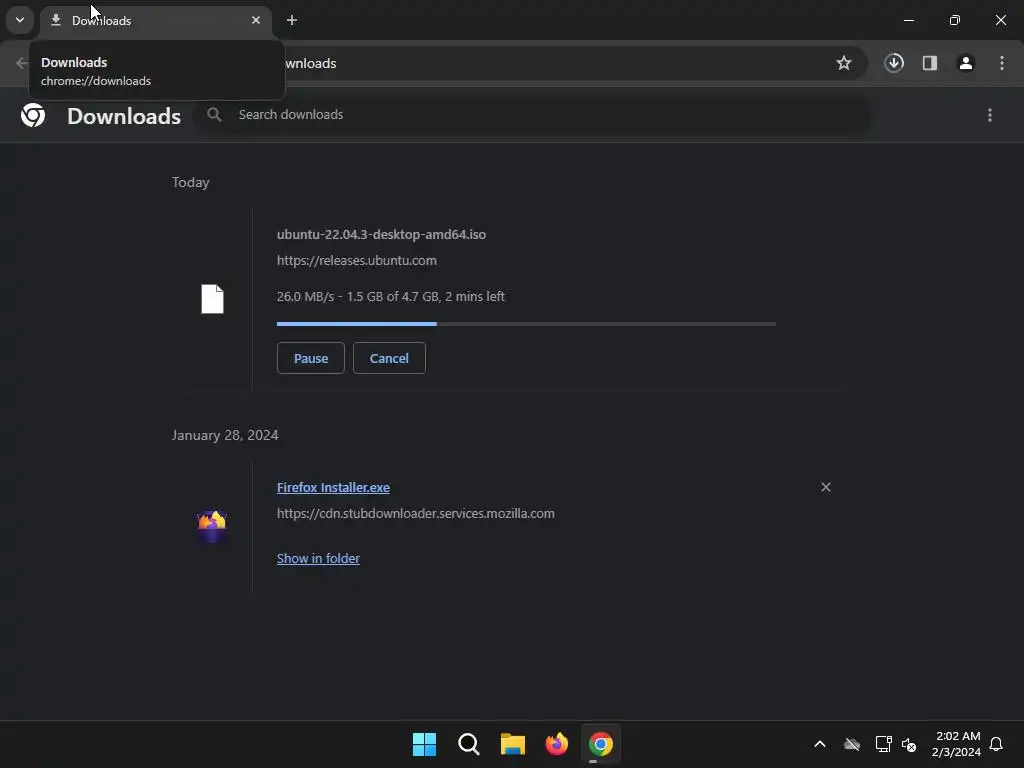Open the network status tray icon
This screenshot has width=1024, height=768.
(x=883, y=744)
